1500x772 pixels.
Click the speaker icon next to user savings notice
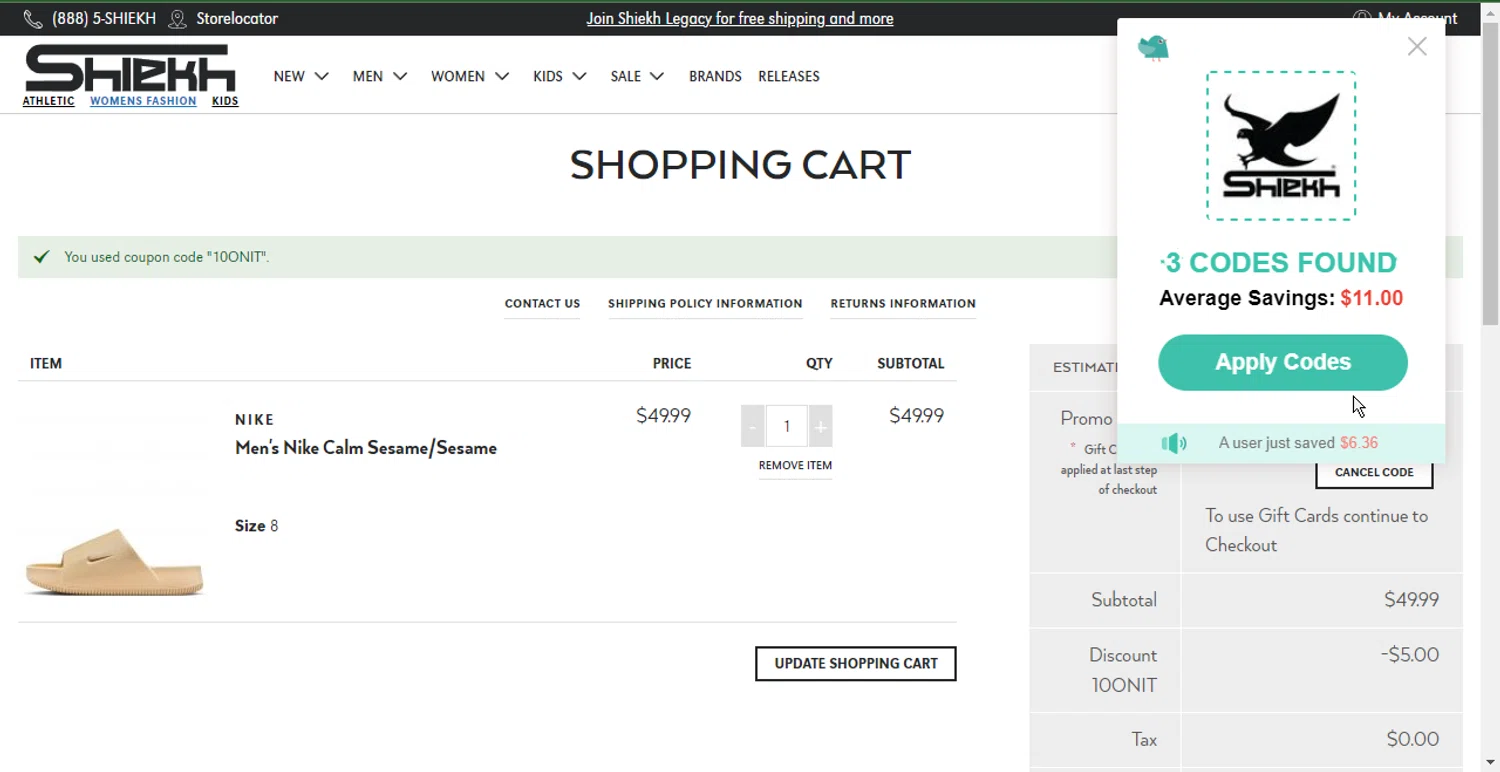coord(1174,443)
